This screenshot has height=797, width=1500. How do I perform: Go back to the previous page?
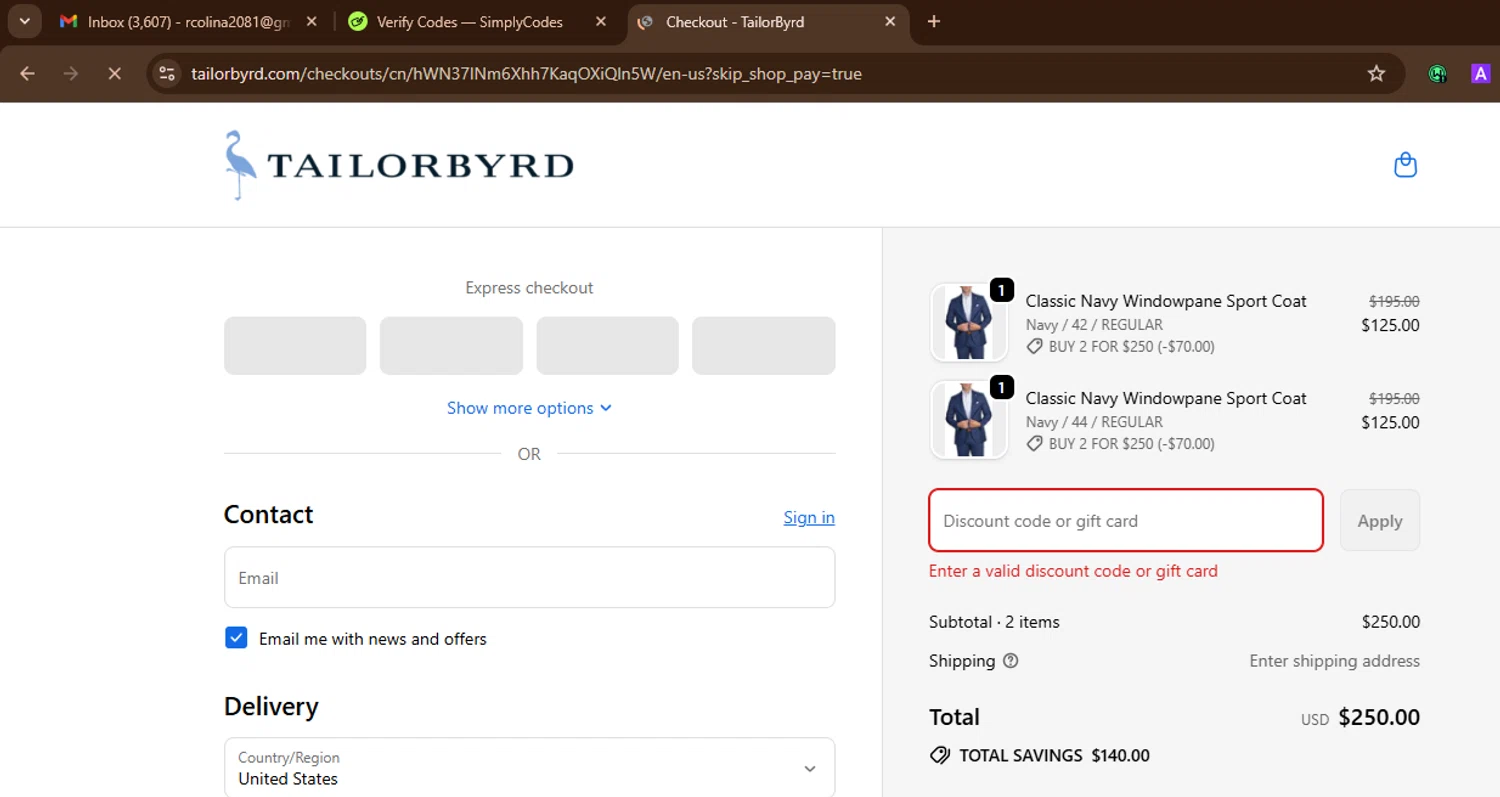(27, 73)
